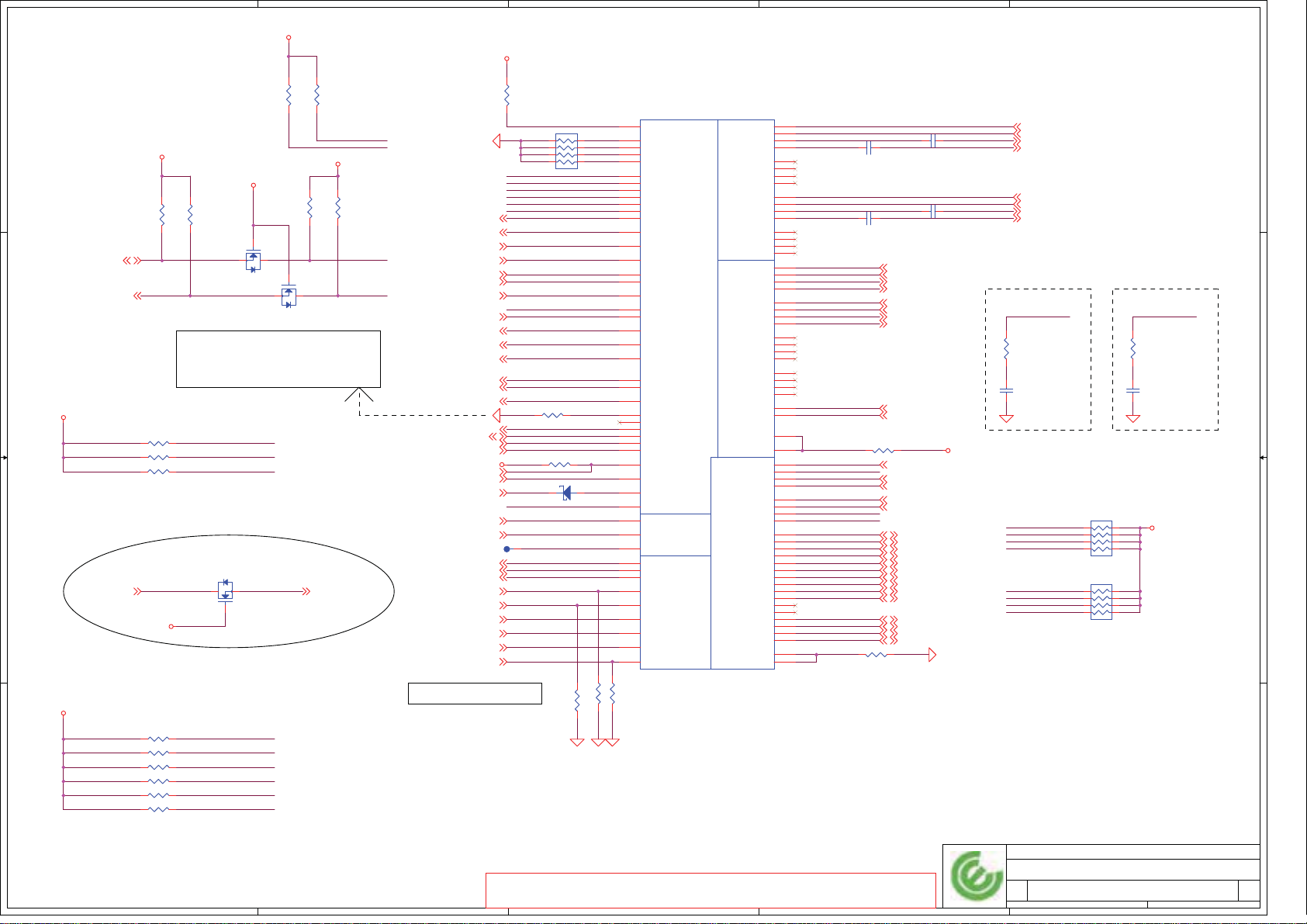Click the double-arrow bidirectional port at far left

click(132, 261)
